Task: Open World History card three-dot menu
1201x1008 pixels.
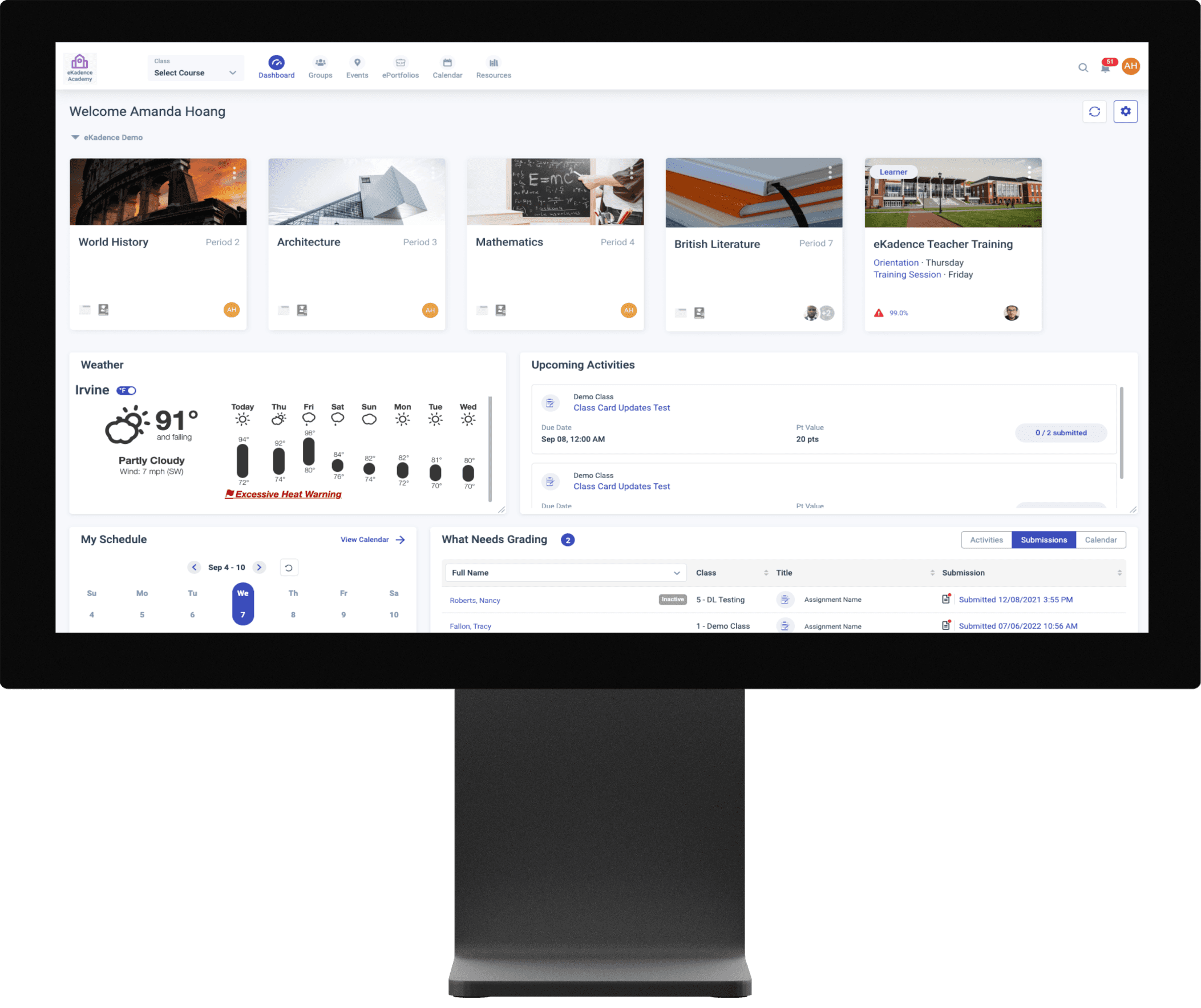Action: pyautogui.click(x=234, y=173)
